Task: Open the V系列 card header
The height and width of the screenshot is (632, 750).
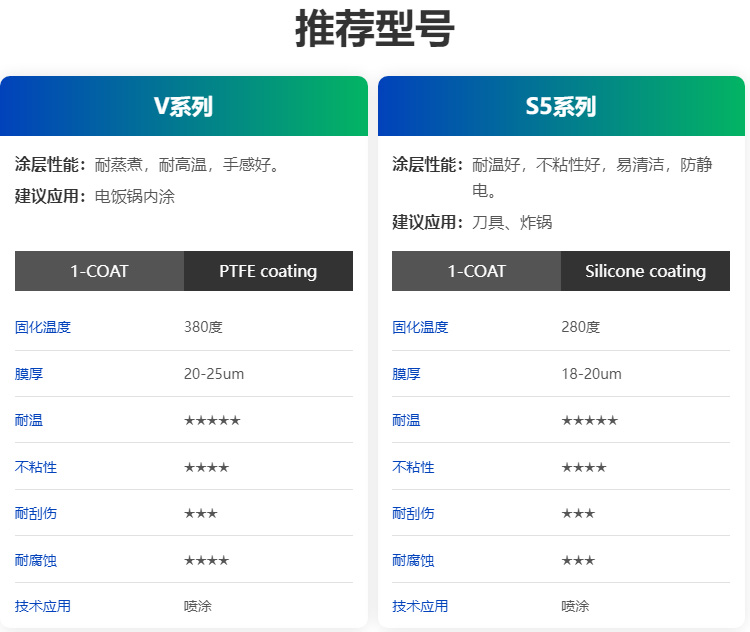Action: pos(184,106)
